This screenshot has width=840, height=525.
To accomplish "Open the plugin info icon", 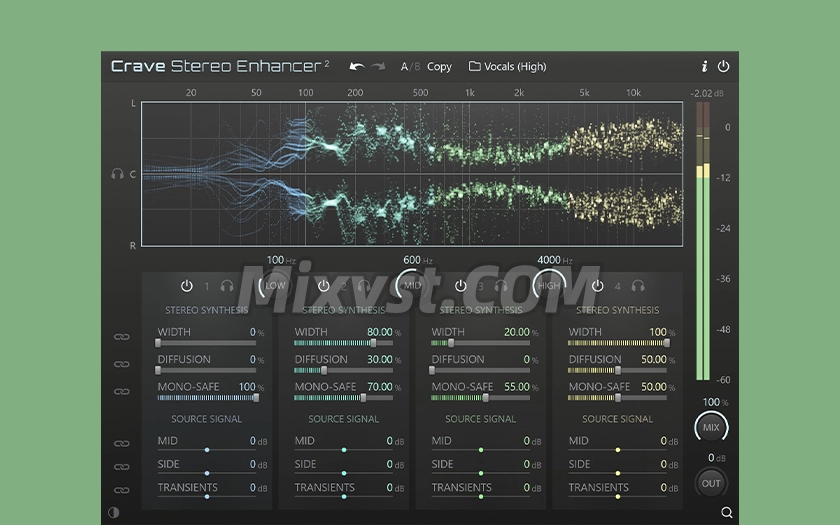I will click(704, 66).
